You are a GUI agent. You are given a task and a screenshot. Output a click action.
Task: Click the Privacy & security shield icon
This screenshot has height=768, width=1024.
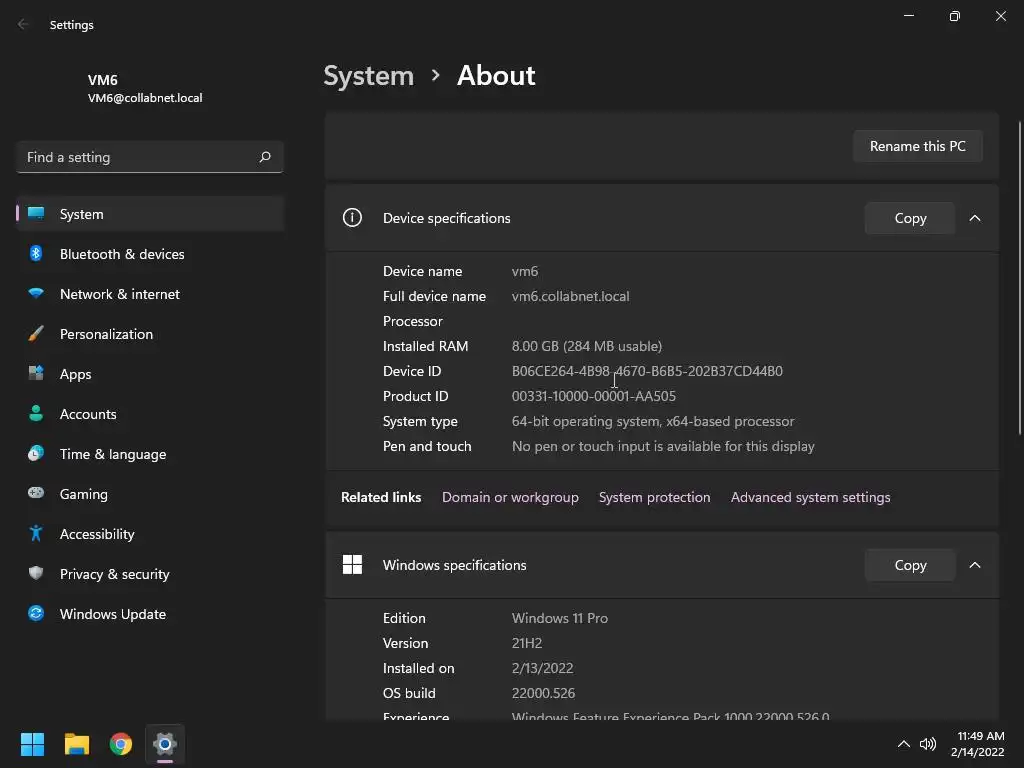pyautogui.click(x=36, y=574)
